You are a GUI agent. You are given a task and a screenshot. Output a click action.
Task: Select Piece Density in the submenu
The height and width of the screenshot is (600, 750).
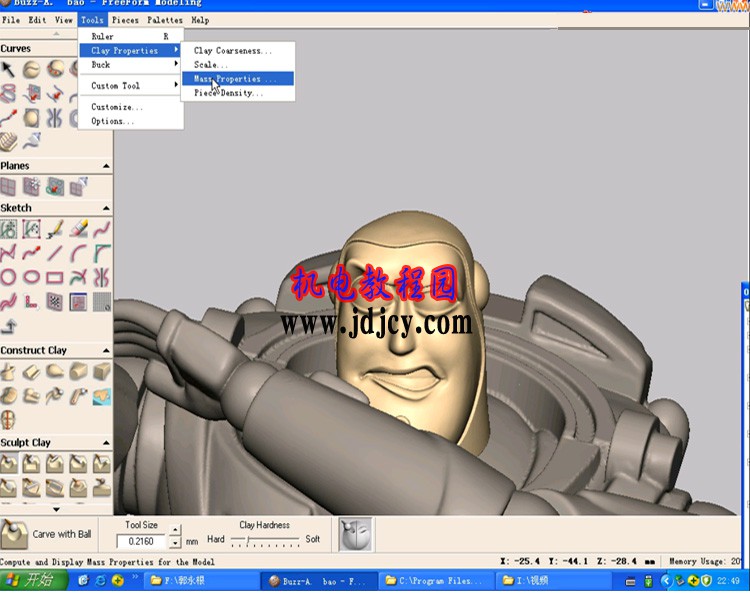(x=238, y=93)
